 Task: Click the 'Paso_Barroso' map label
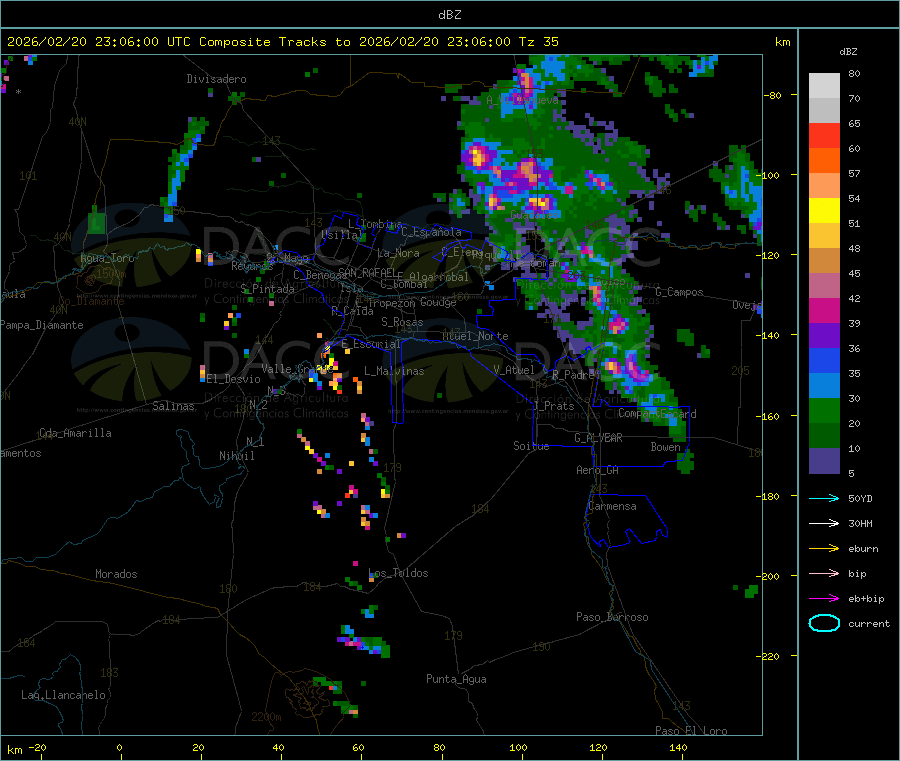click(x=612, y=617)
